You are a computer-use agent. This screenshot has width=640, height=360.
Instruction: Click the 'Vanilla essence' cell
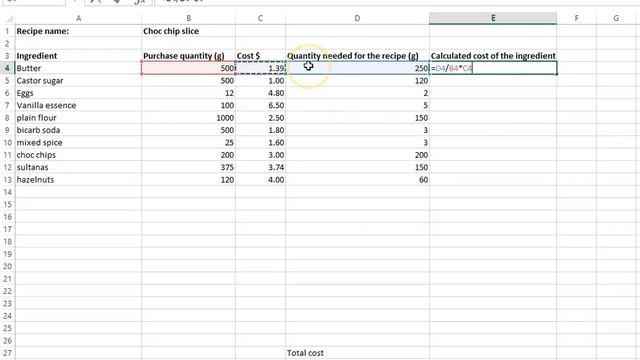78,105
